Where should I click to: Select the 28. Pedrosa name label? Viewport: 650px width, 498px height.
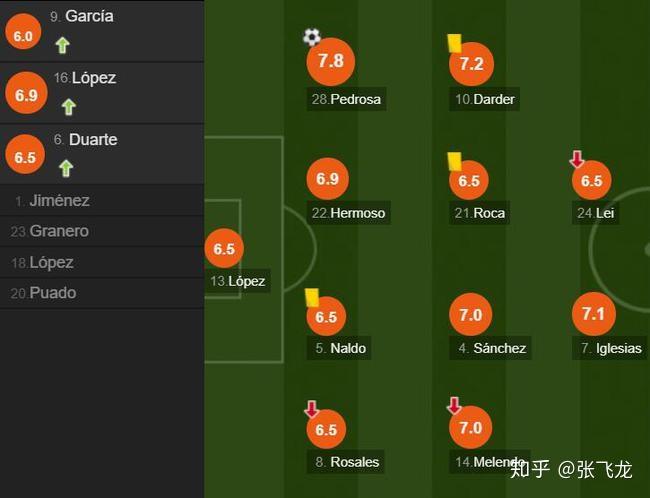click(346, 99)
